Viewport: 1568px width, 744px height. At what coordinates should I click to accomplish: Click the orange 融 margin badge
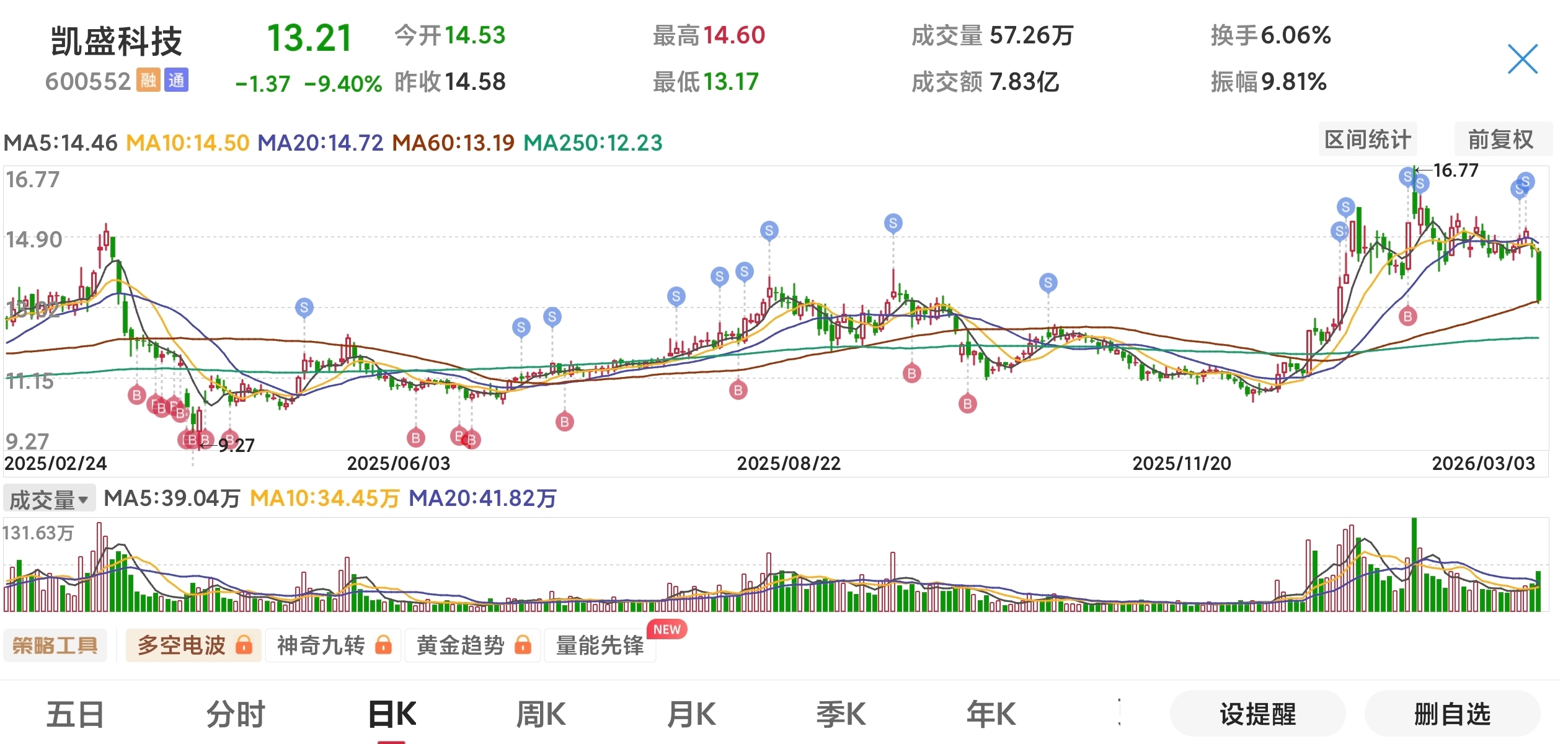pos(148,81)
